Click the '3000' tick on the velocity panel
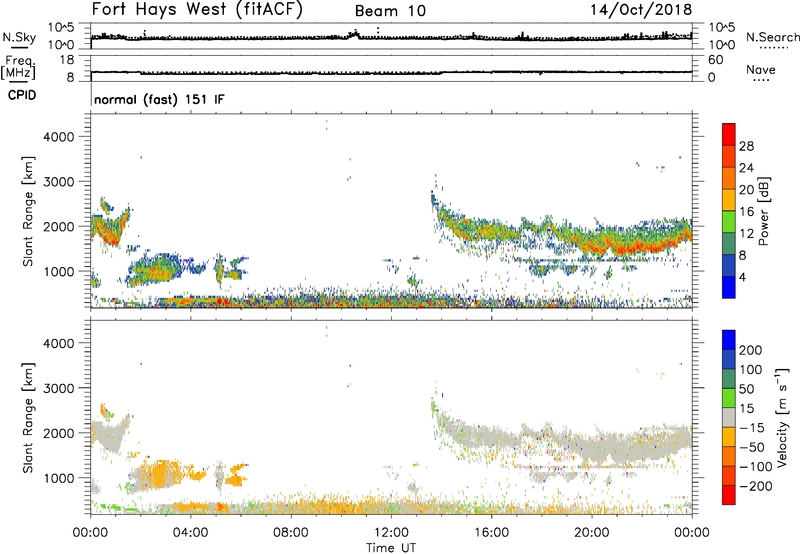800x554 pixels. 59,388
